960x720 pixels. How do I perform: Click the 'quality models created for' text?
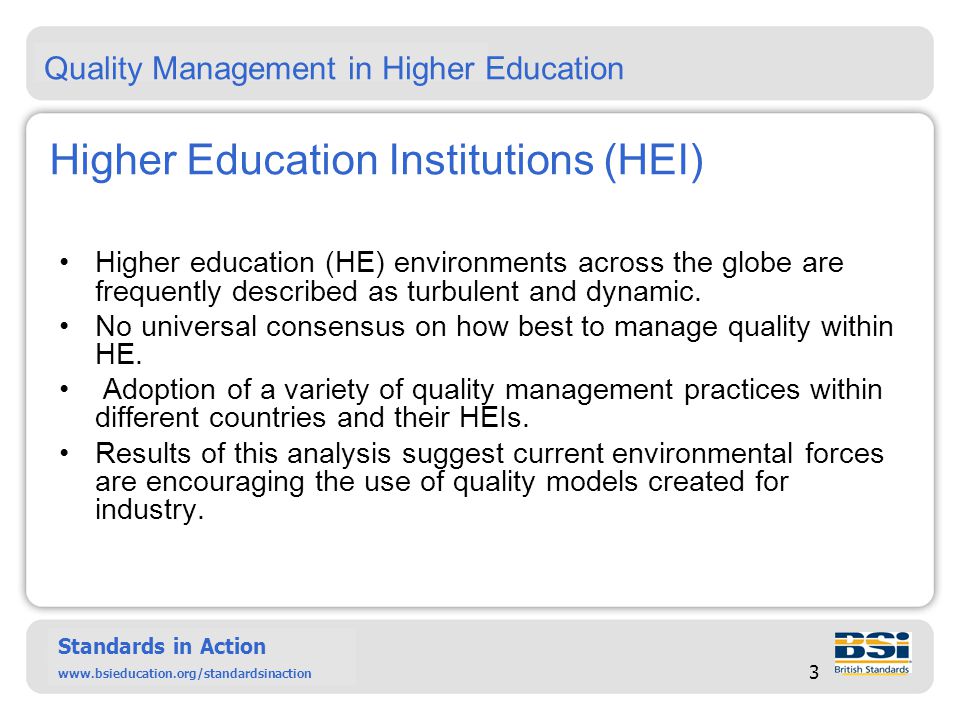tap(620, 481)
